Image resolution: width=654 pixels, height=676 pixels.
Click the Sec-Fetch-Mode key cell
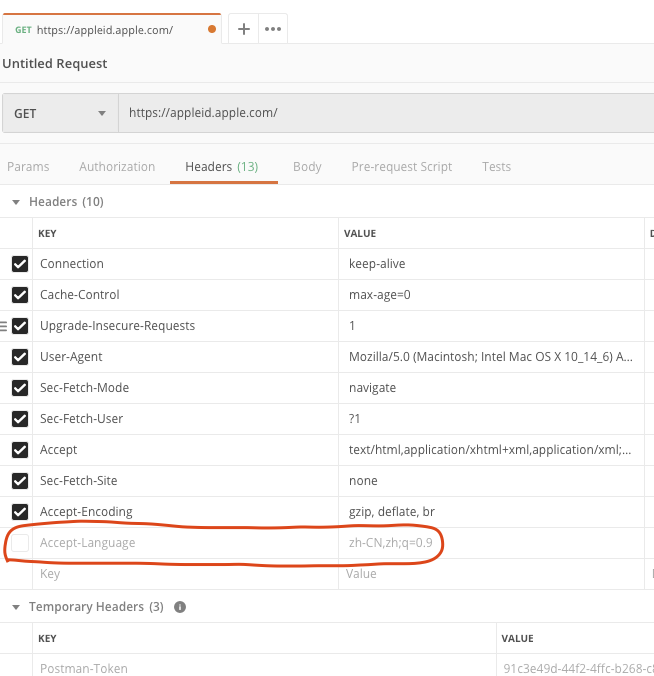(x=185, y=388)
